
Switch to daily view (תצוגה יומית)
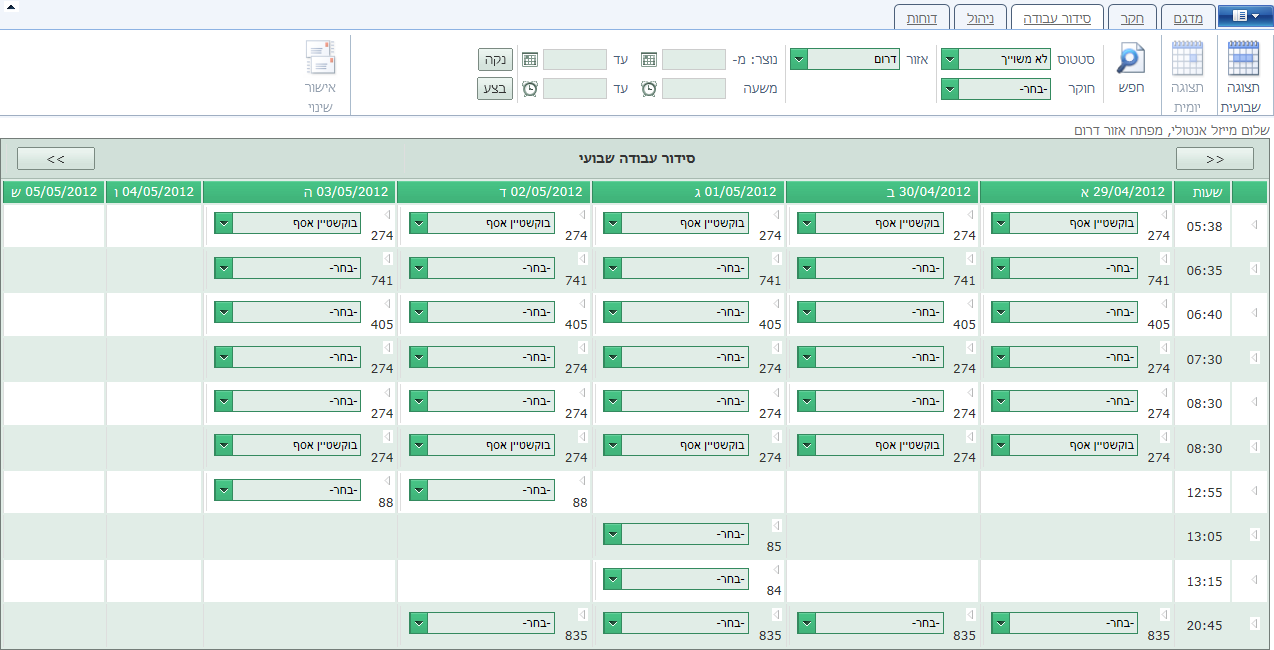[x=1187, y=76]
